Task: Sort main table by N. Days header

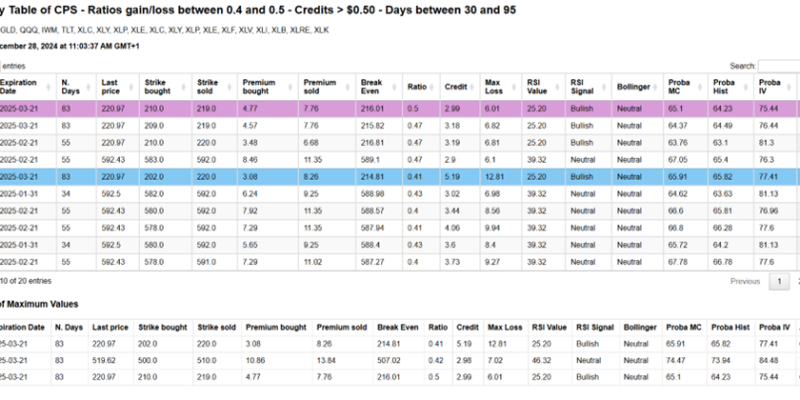Action: click(71, 86)
